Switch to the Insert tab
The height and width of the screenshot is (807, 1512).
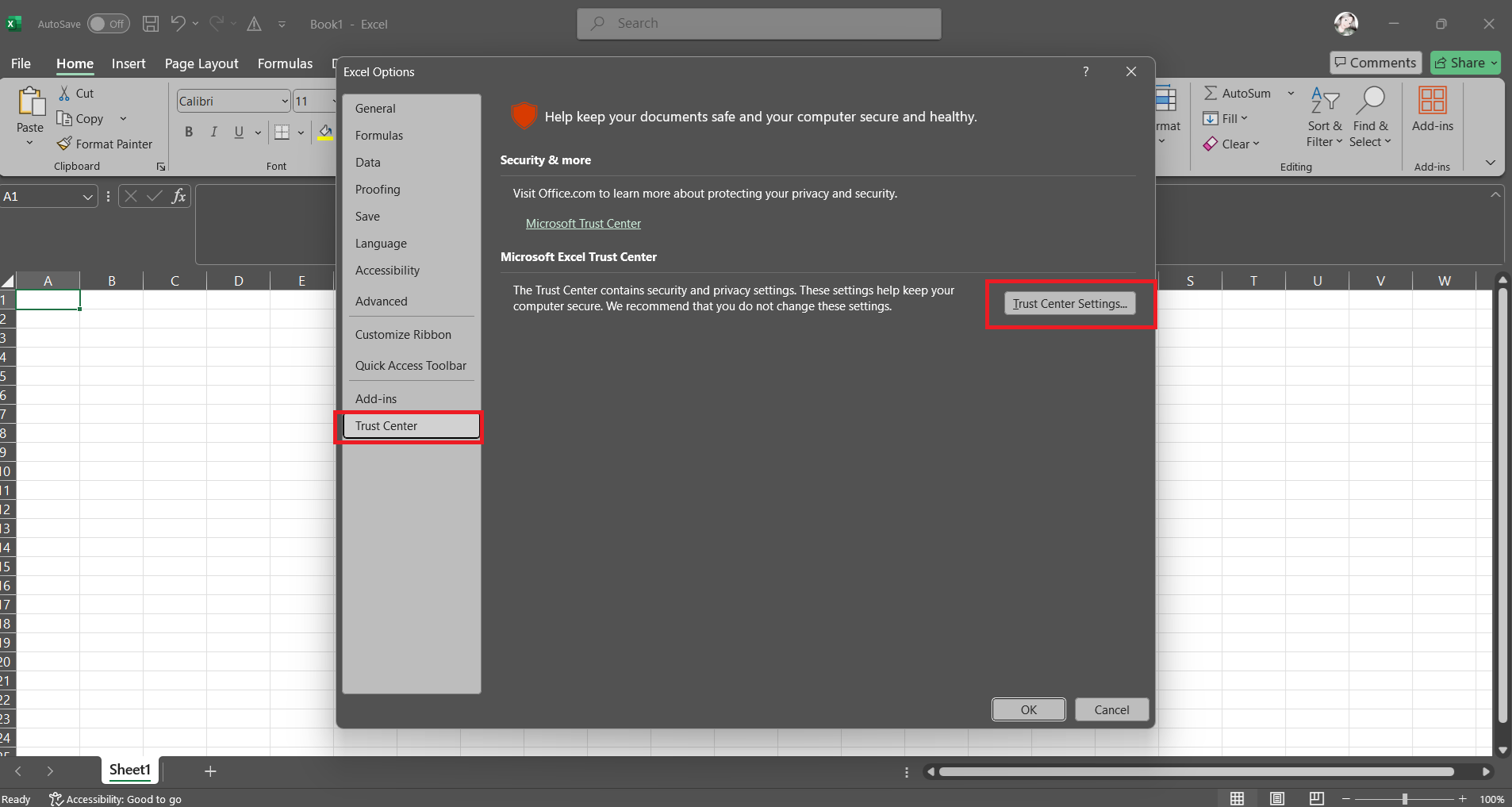129,63
